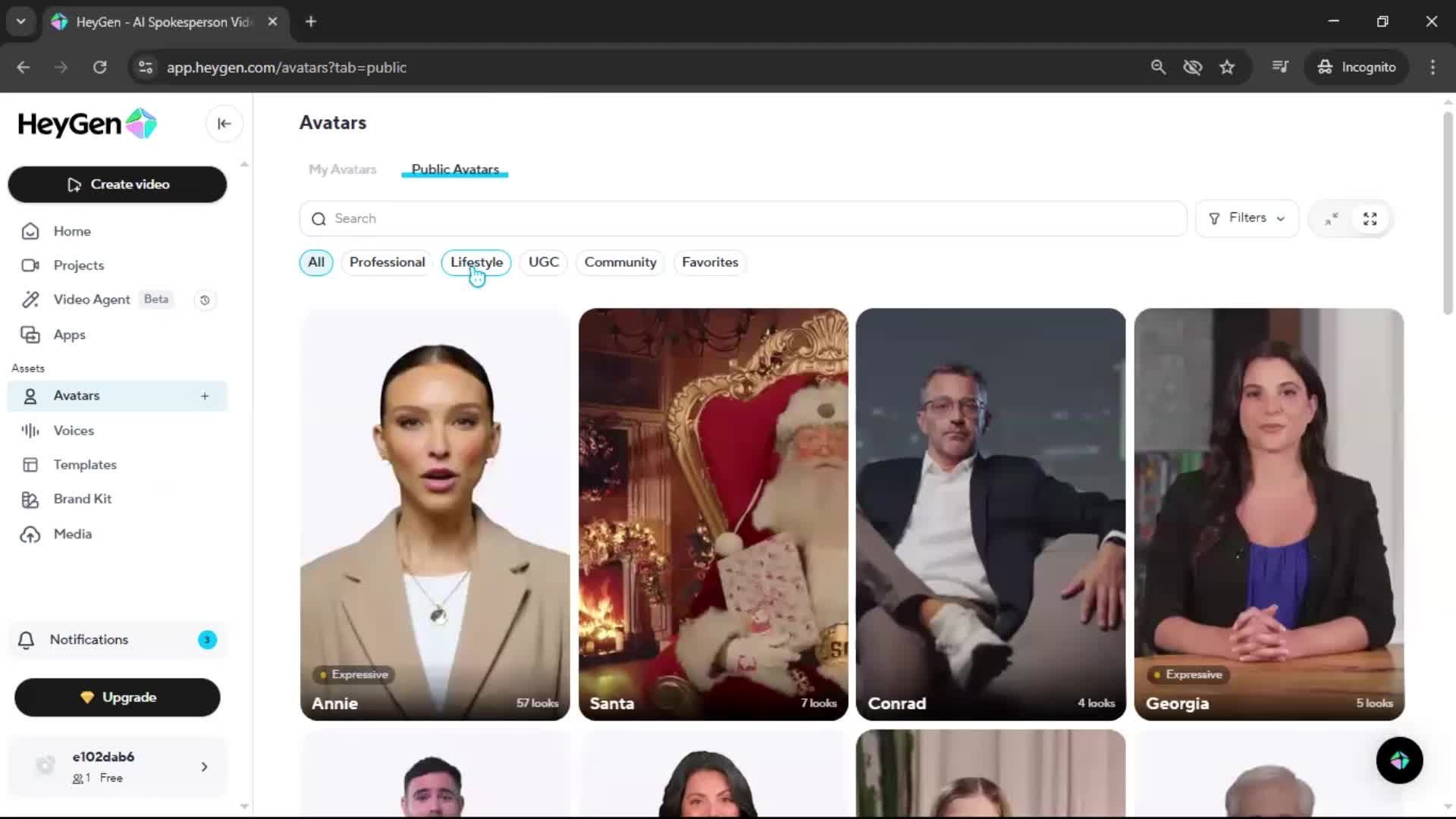
Task: Expand the e102dab6 account menu
Action: 204,767
